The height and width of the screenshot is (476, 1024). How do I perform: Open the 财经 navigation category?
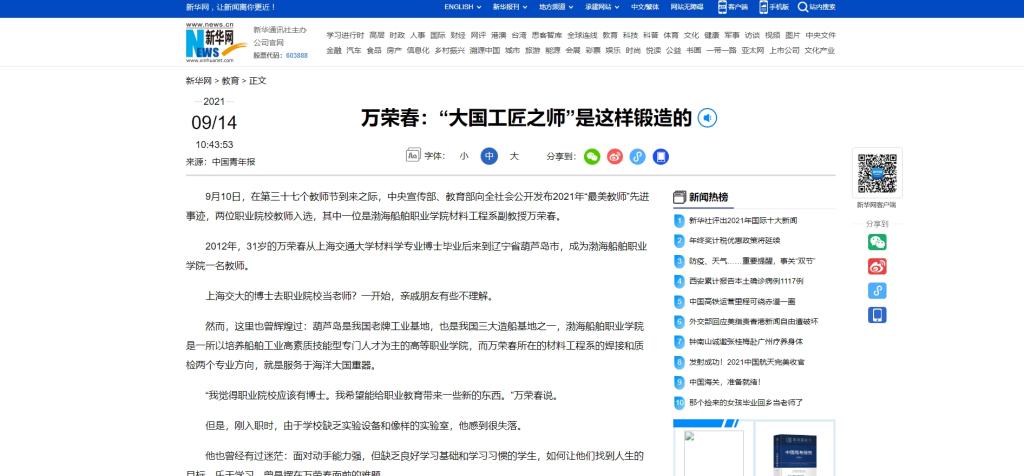coord(458,35)
